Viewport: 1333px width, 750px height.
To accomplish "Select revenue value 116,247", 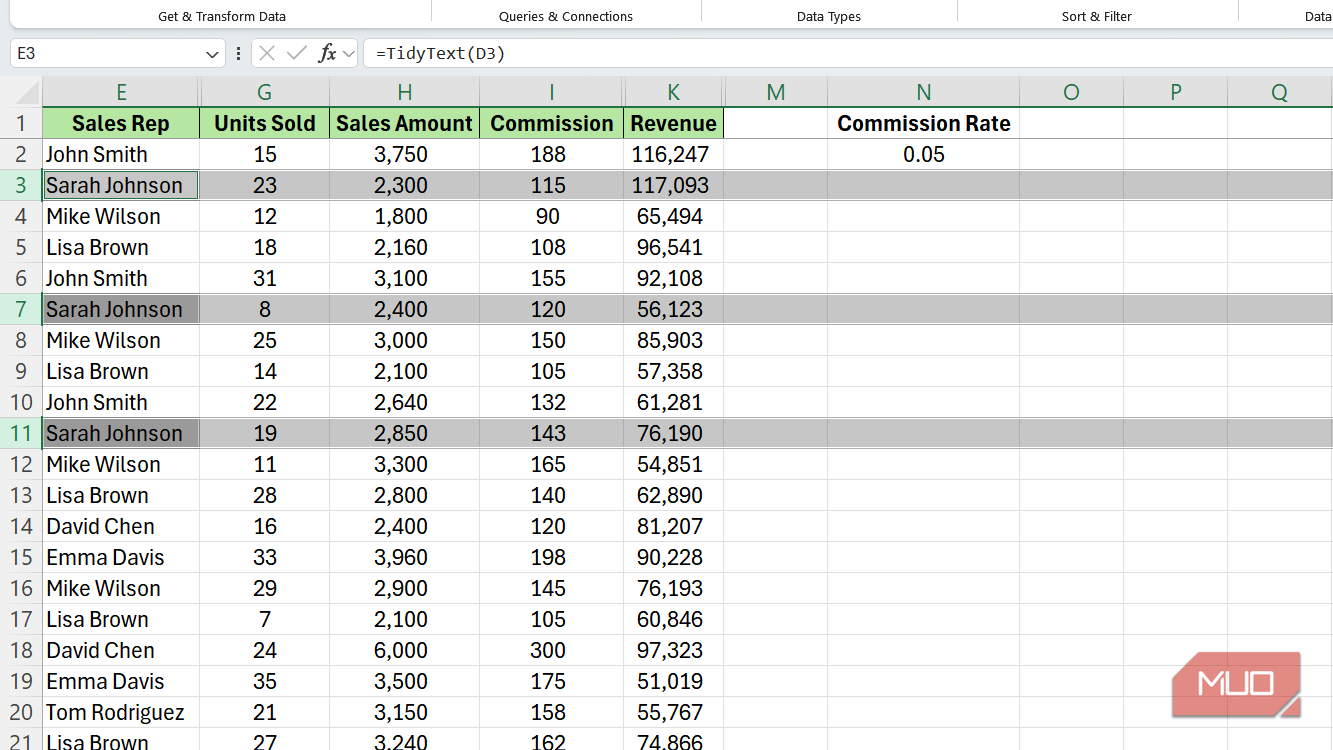I will pos(673,154).
